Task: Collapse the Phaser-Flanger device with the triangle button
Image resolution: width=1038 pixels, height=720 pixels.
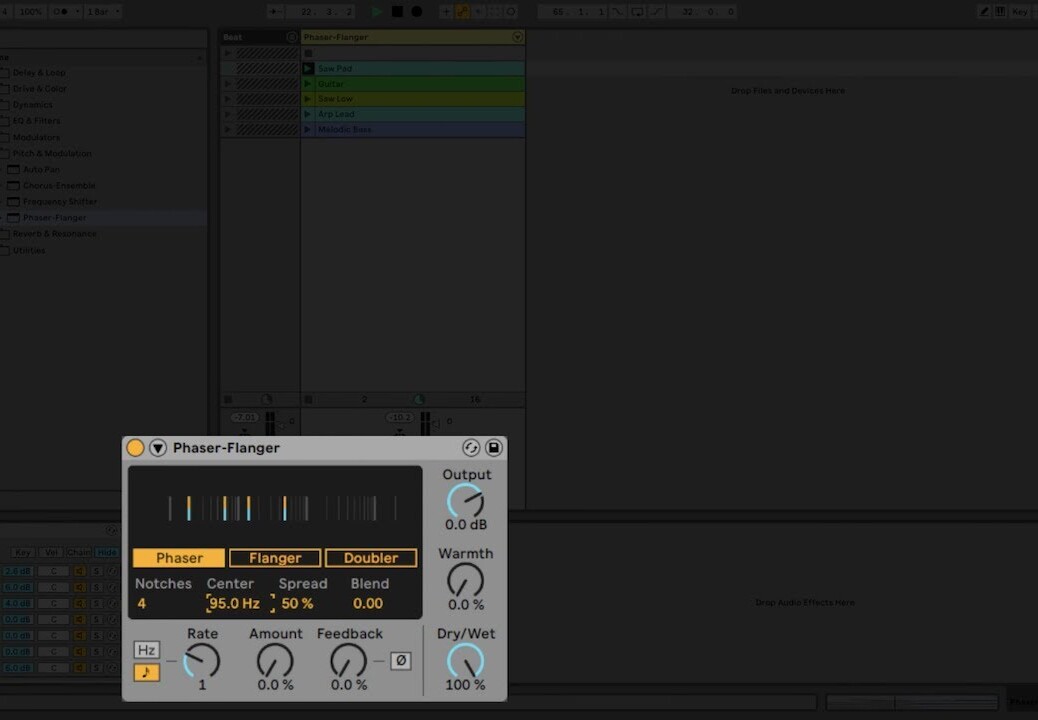Action: click(x=158, y=448)
